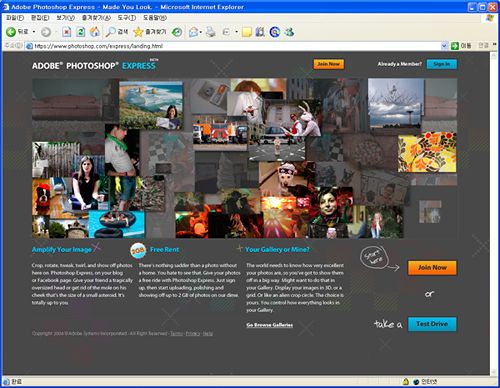Open the Privacy footer link

tap(193, 334)
